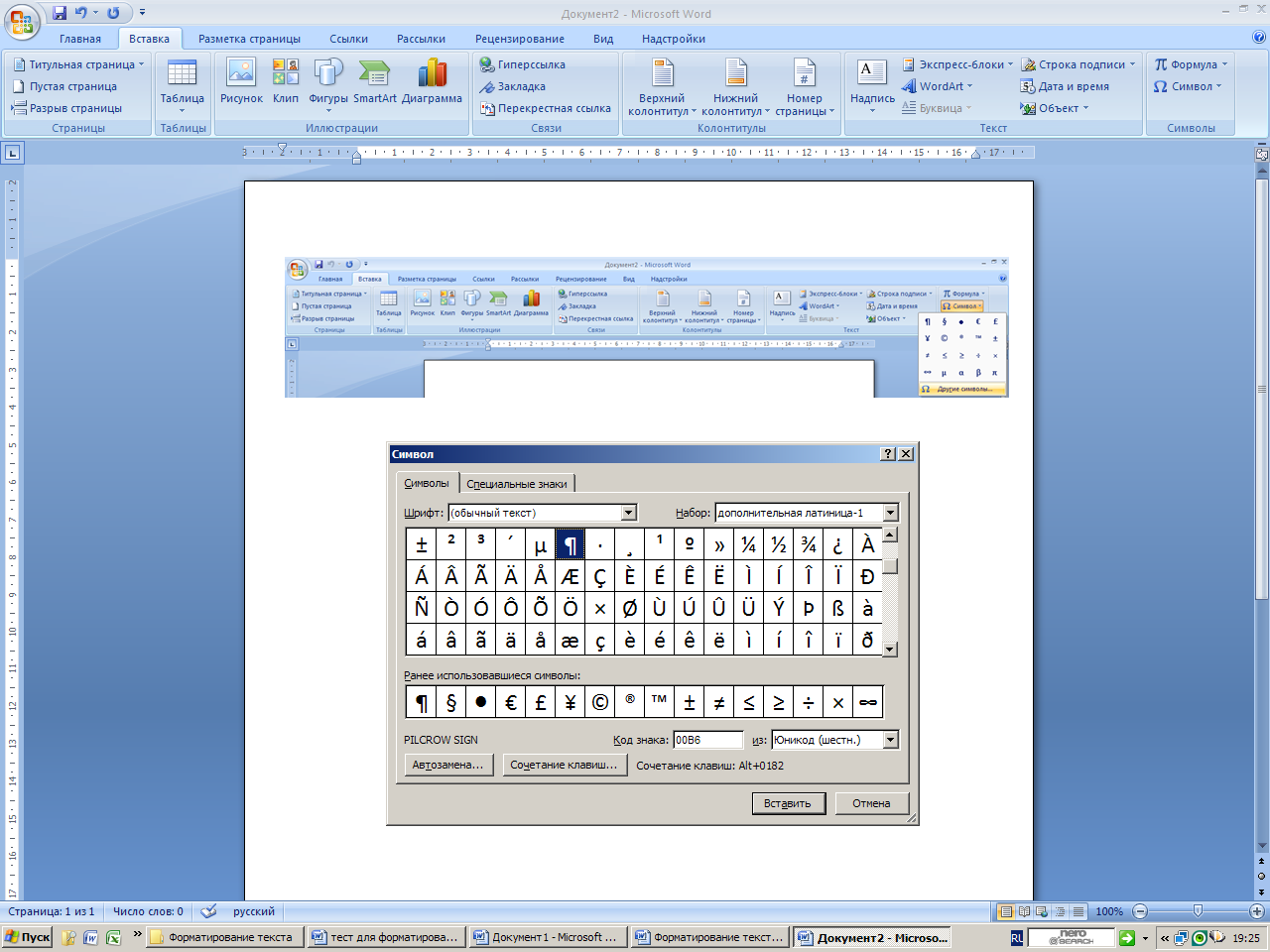Click the spell-check status icon in status bar
The height and width of the screenshot is (952, 1270).
[208, 911]
